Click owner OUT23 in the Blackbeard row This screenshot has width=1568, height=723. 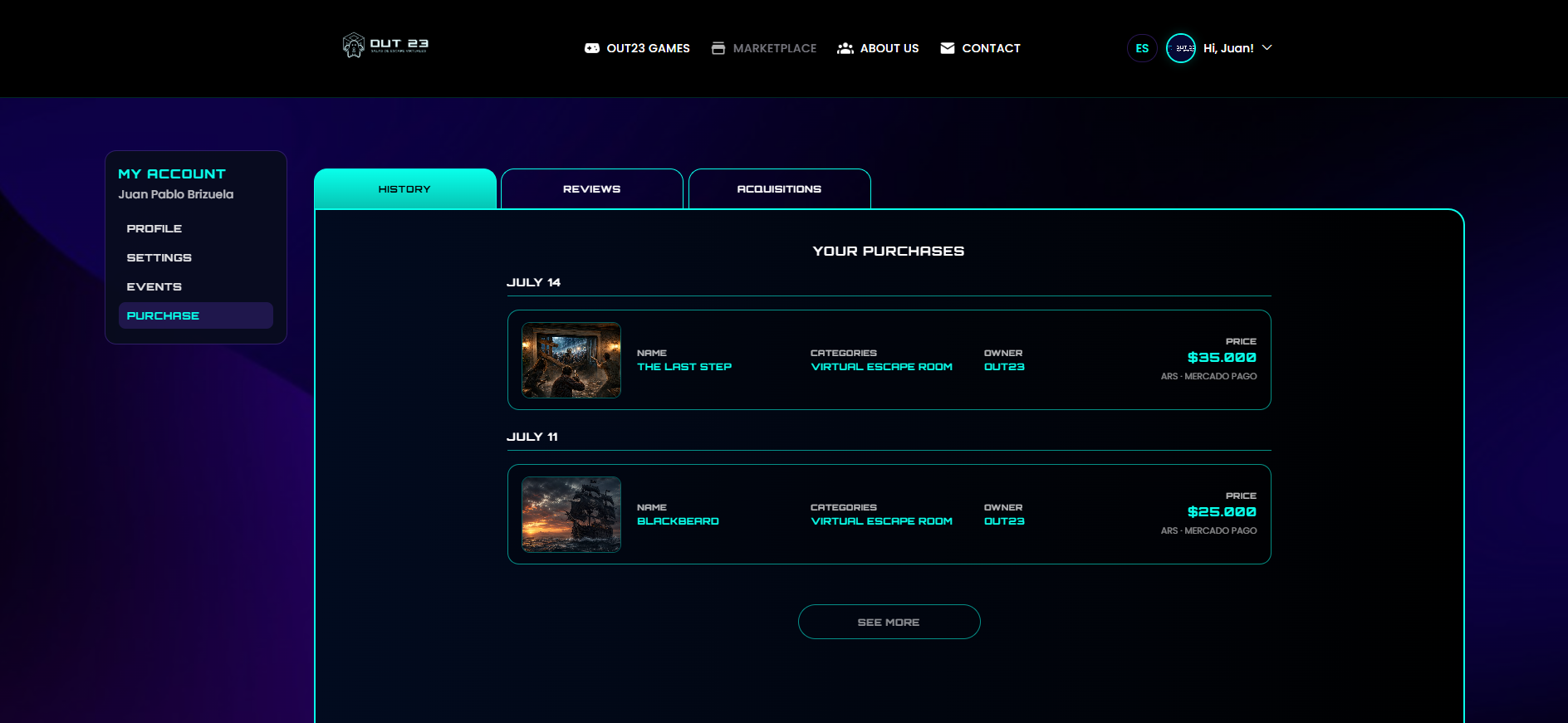click(1004, 521)
